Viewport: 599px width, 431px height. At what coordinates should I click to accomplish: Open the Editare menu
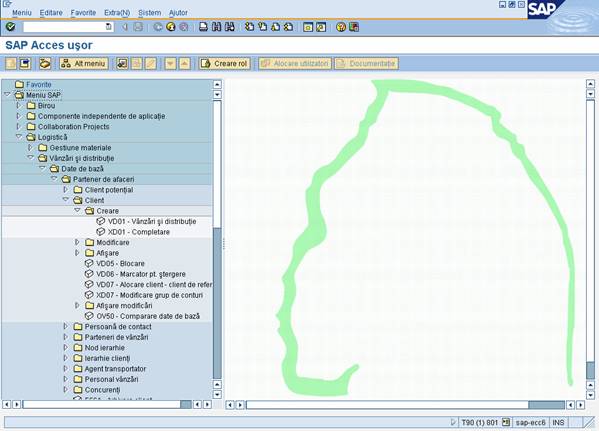pos(51,13)
